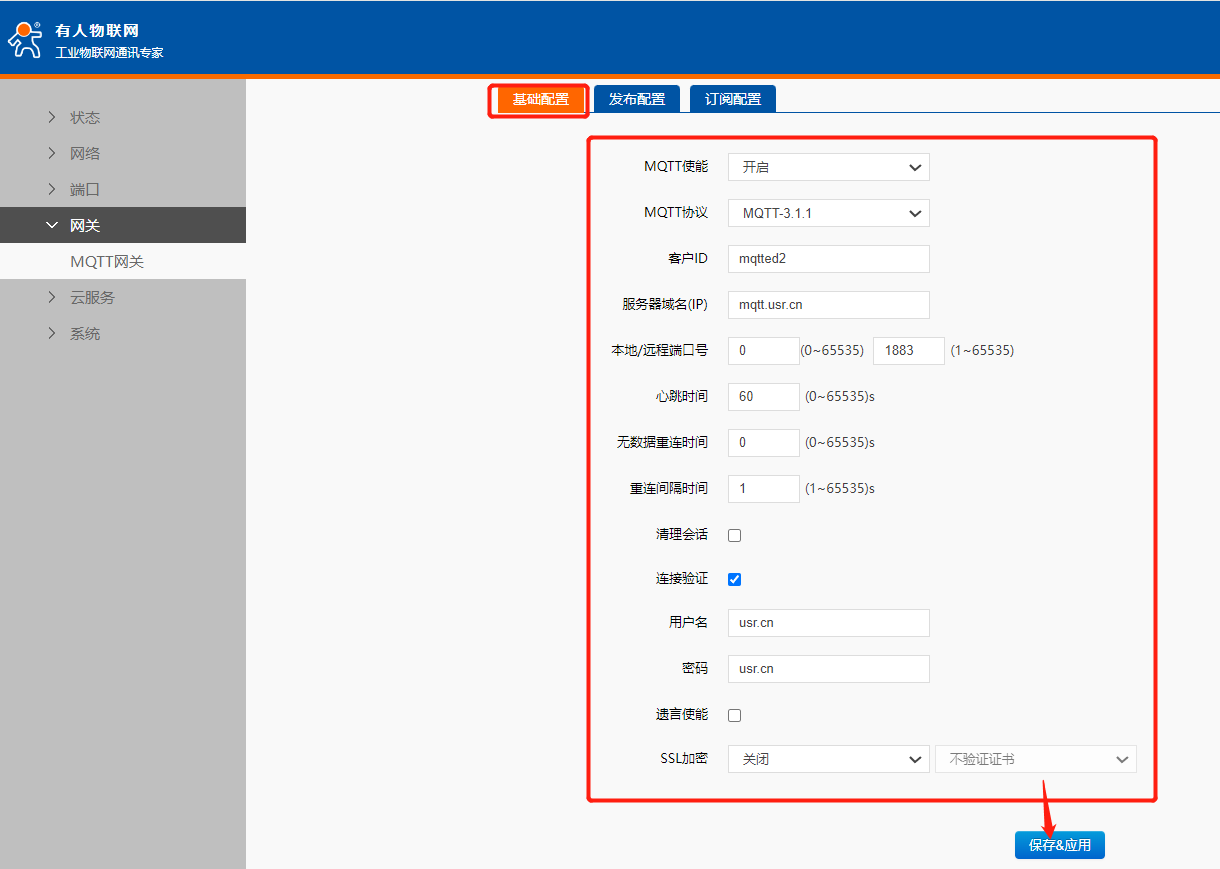This screenshot has width=1220, height=869.
Task: Open the SSL加密 dropdown
Action: [x=828, y=759]
